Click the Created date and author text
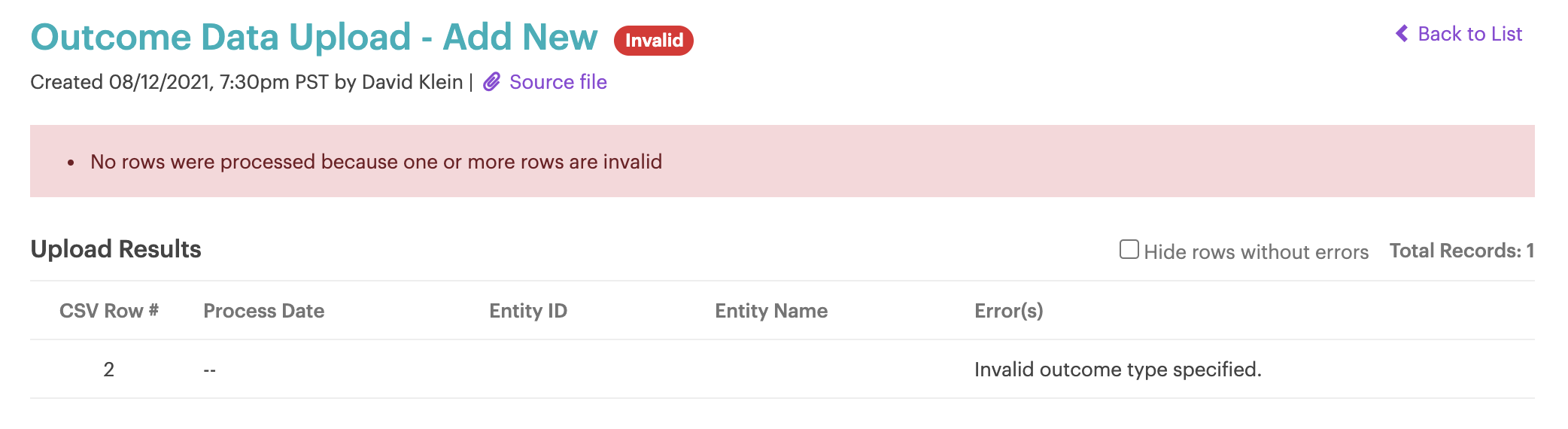1568x429 pixels. point(246,82)
